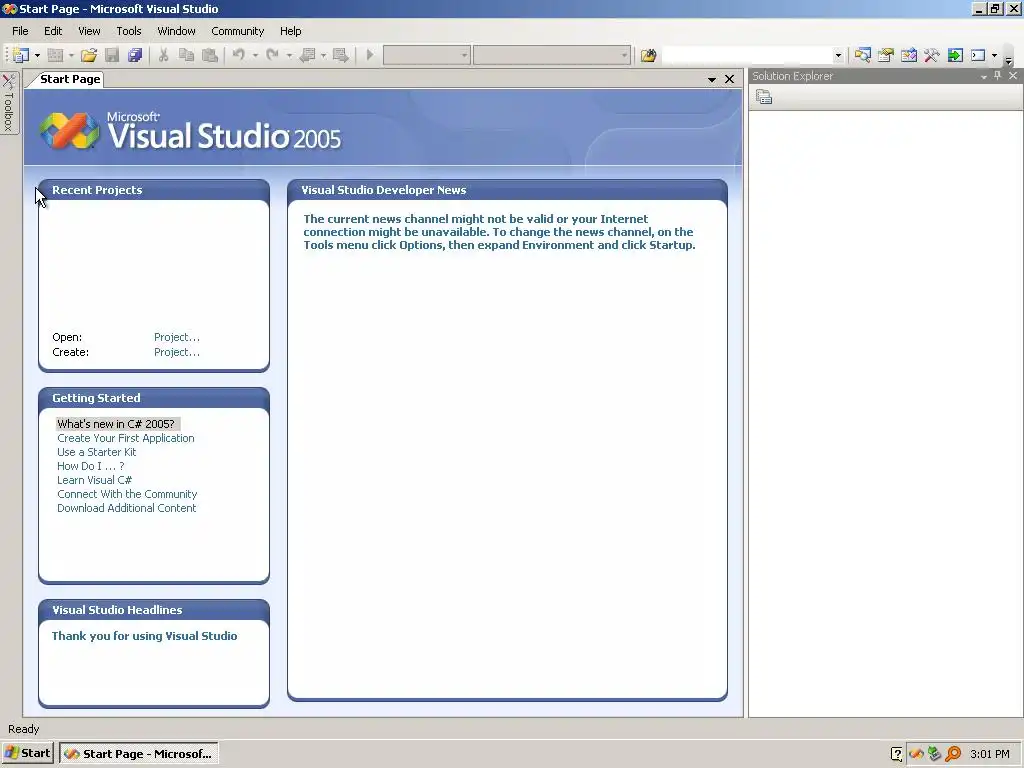The image size is (1024, 768).
Task: Open the active files dropdown arrow
Action: pos(712,80)
